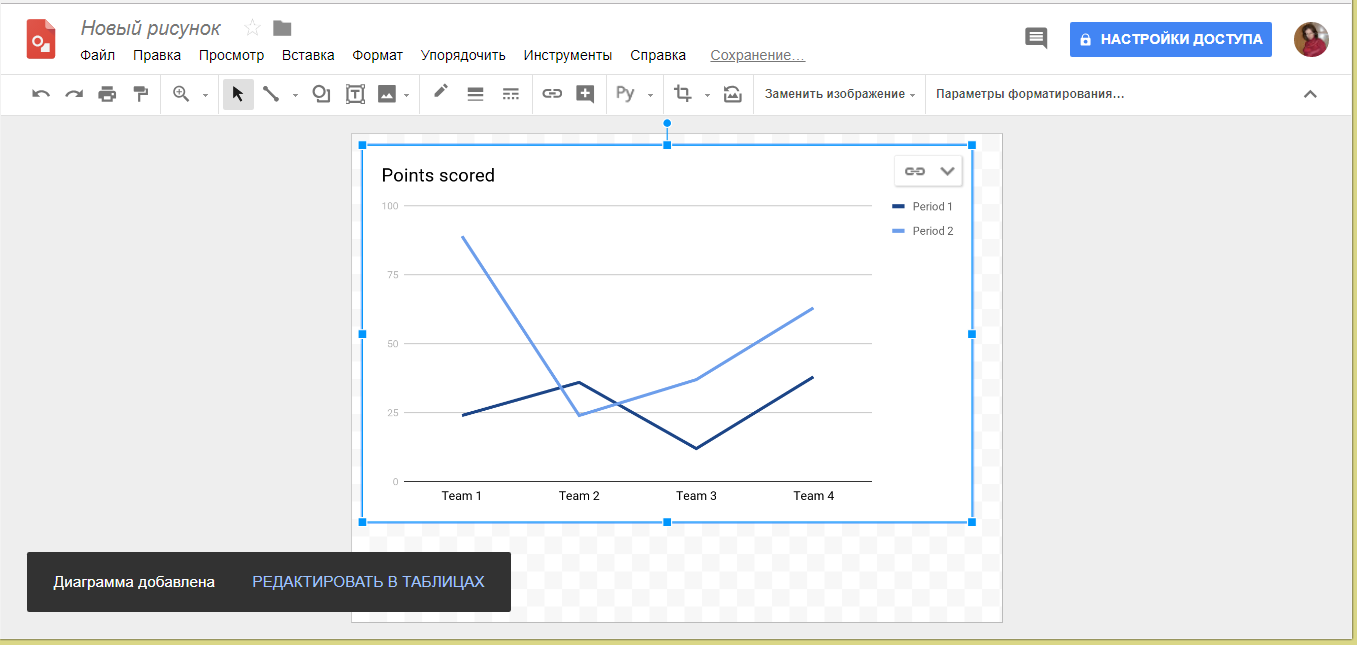Click the Диаграмма добавлена notification text
The width and height of the screenshot is (1357, 645).
click(134, 582)
